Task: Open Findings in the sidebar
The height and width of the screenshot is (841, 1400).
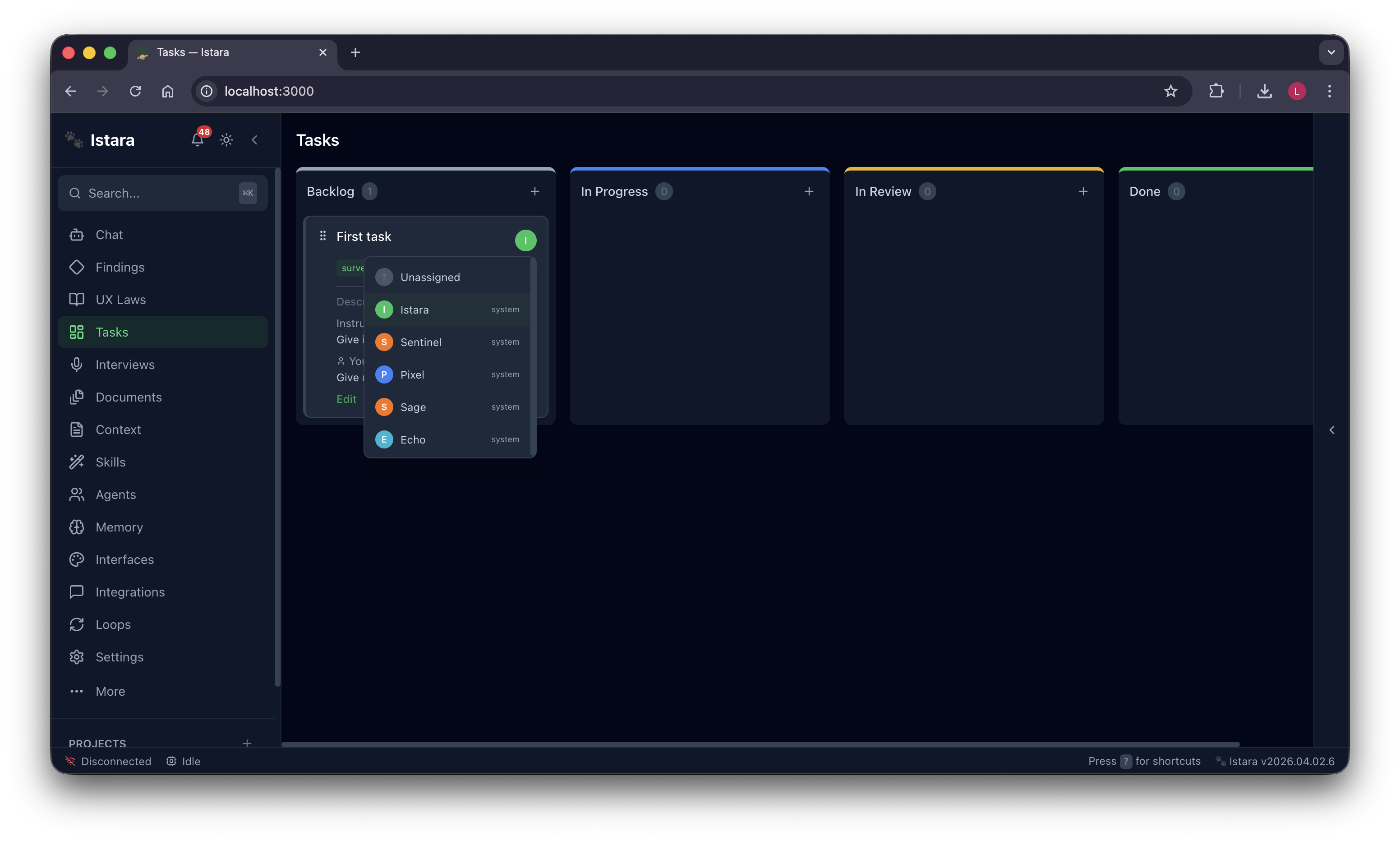Action: click(120, 267)
